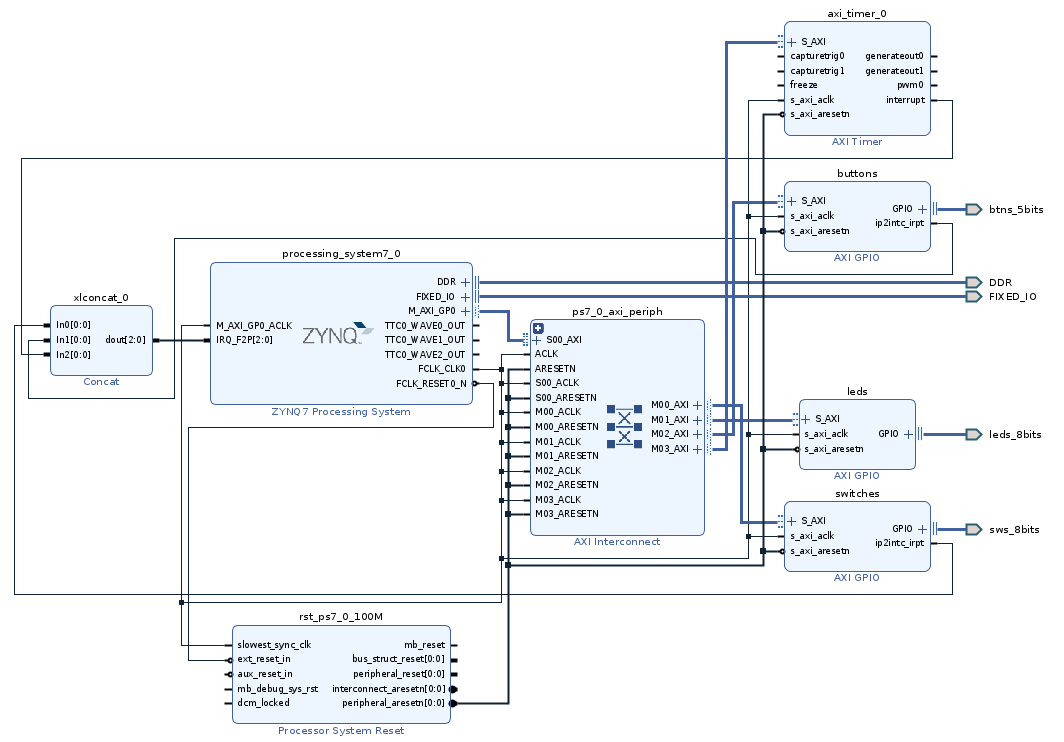Click the AXI Interconnect label
Viewport: 1064px width, 742px height.
click(x=617, y=541)
